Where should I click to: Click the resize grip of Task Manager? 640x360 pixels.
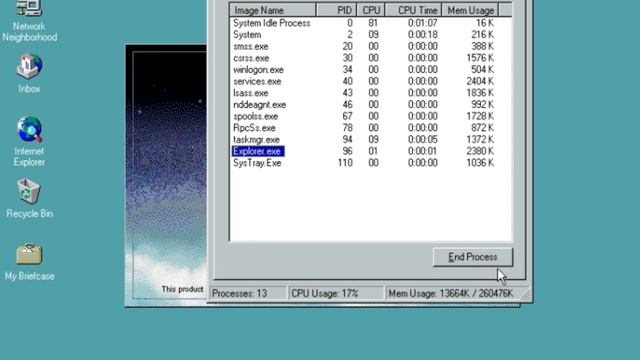click(x=526, y=295)
